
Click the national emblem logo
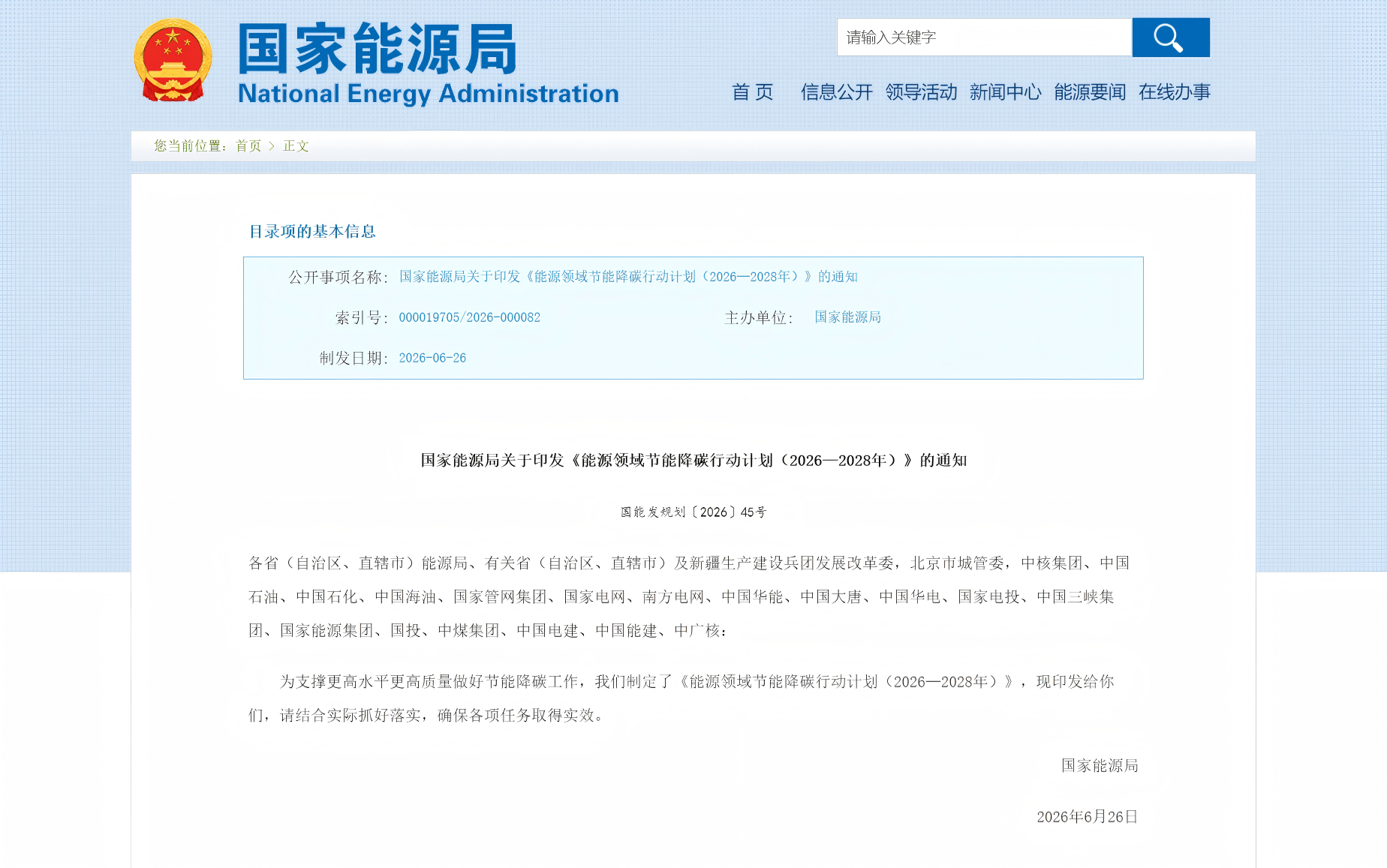[173, 61]
